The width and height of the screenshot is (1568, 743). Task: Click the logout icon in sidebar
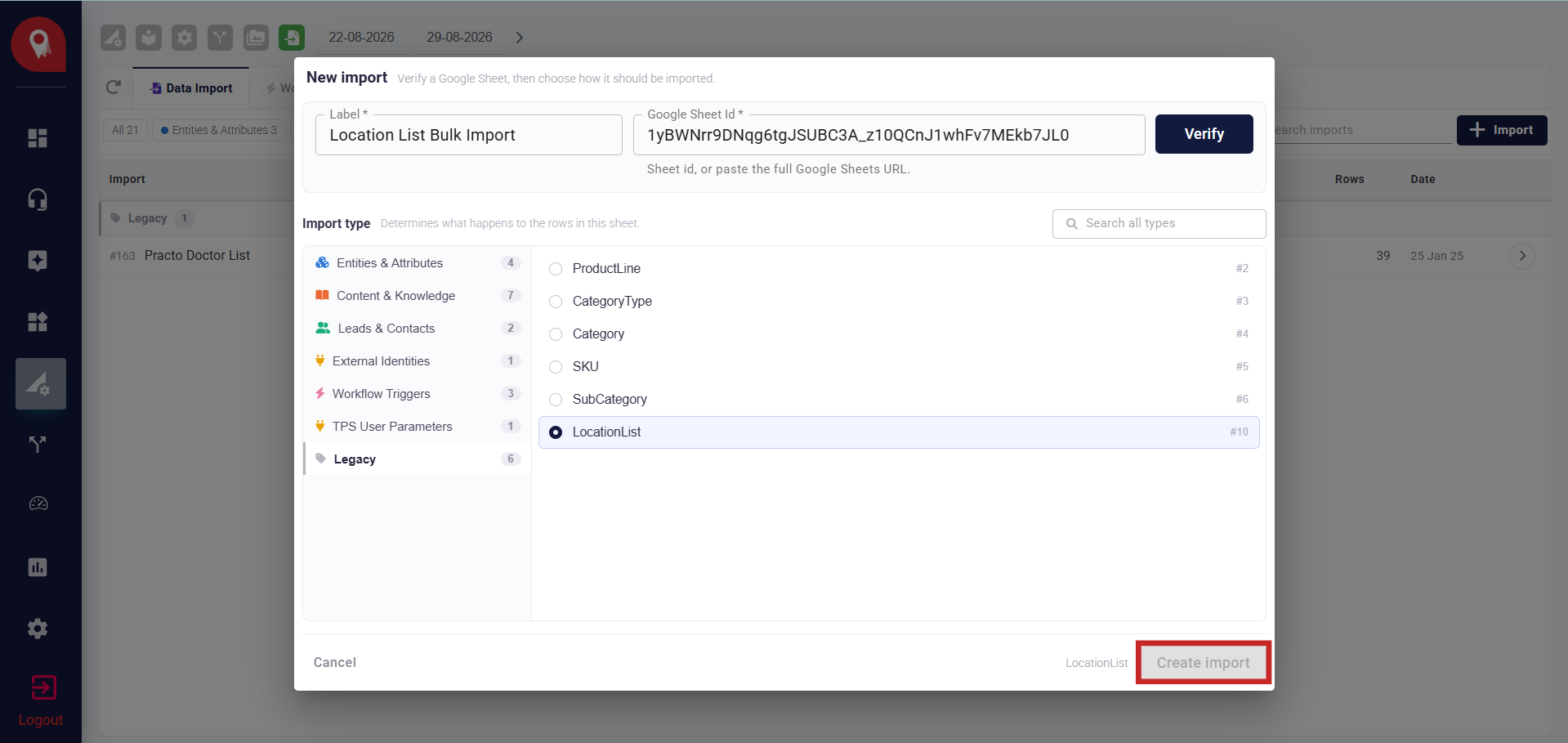(42, 687)
